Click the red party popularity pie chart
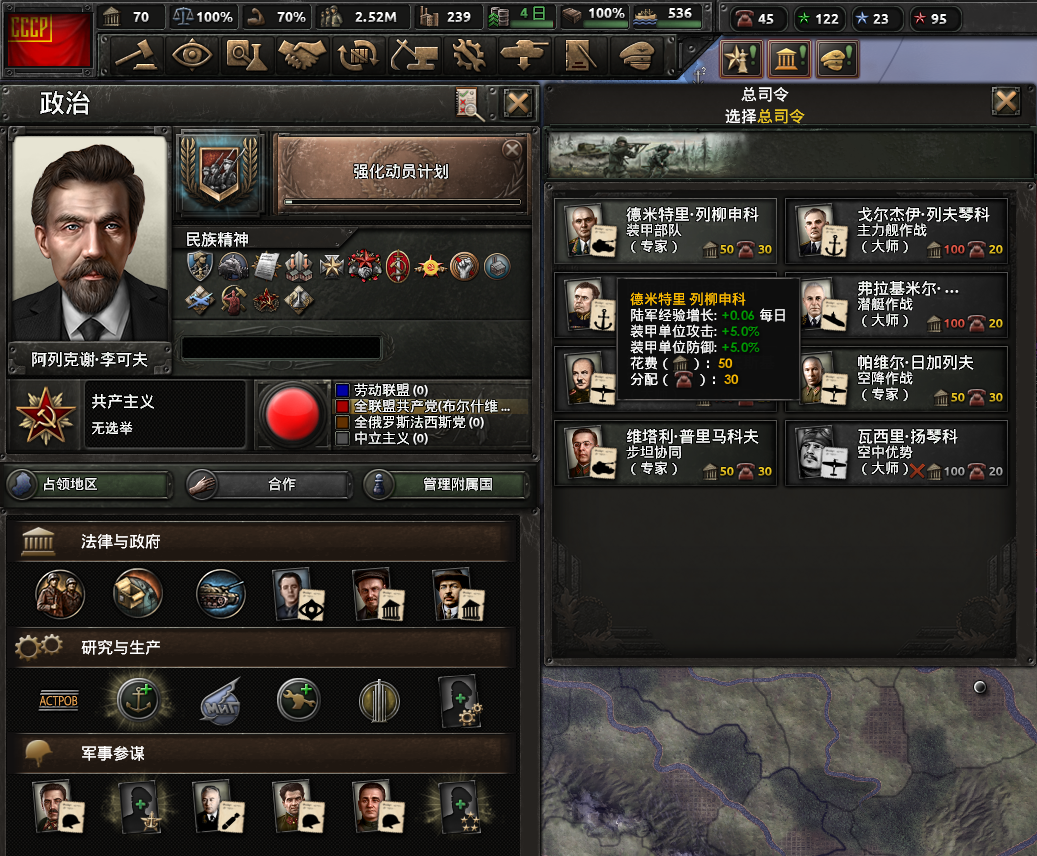Viewport: 1037px width, 856px height. tap(292, 414)
